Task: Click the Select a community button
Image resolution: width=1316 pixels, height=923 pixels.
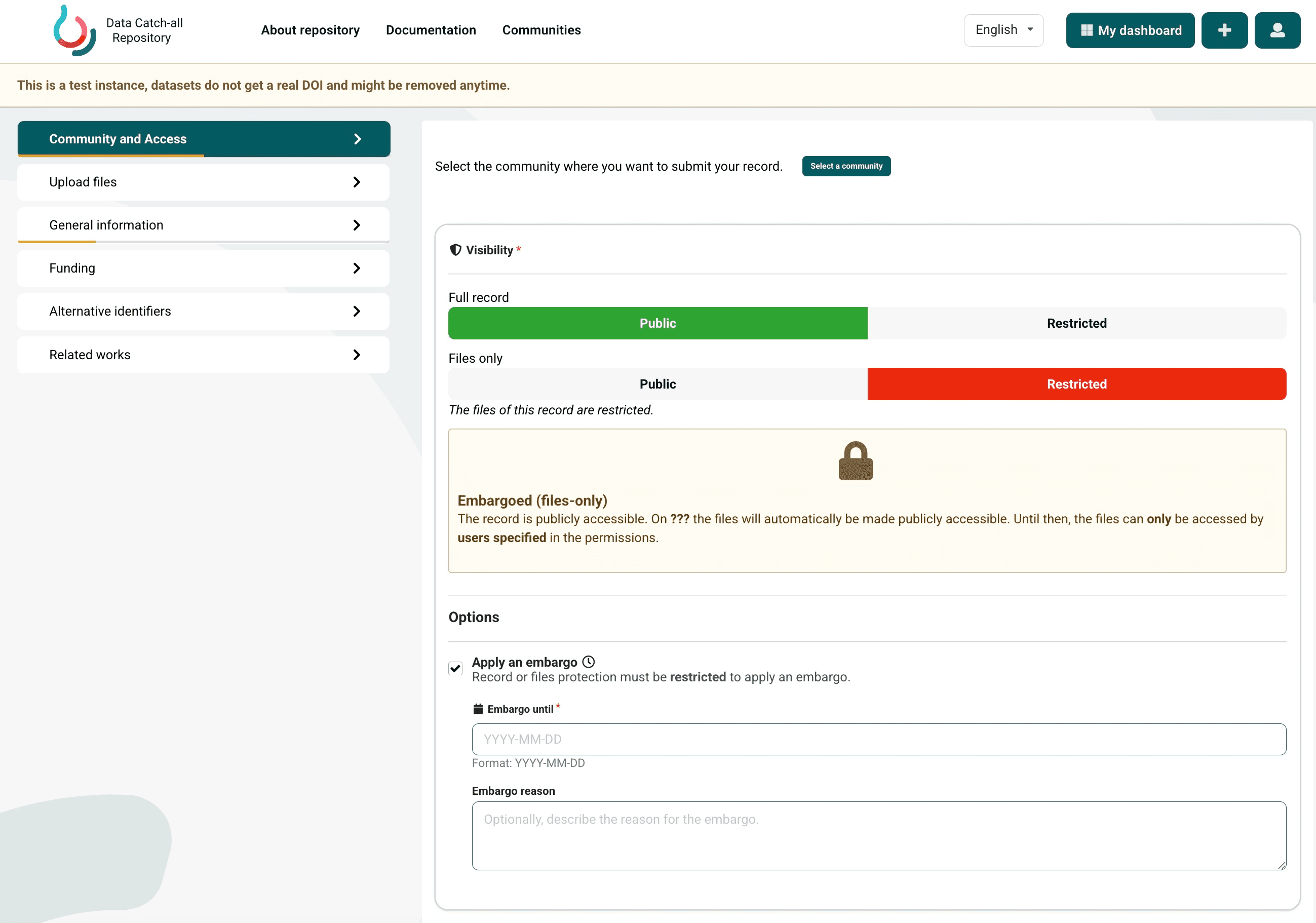Action: click(x=846, y=166)
